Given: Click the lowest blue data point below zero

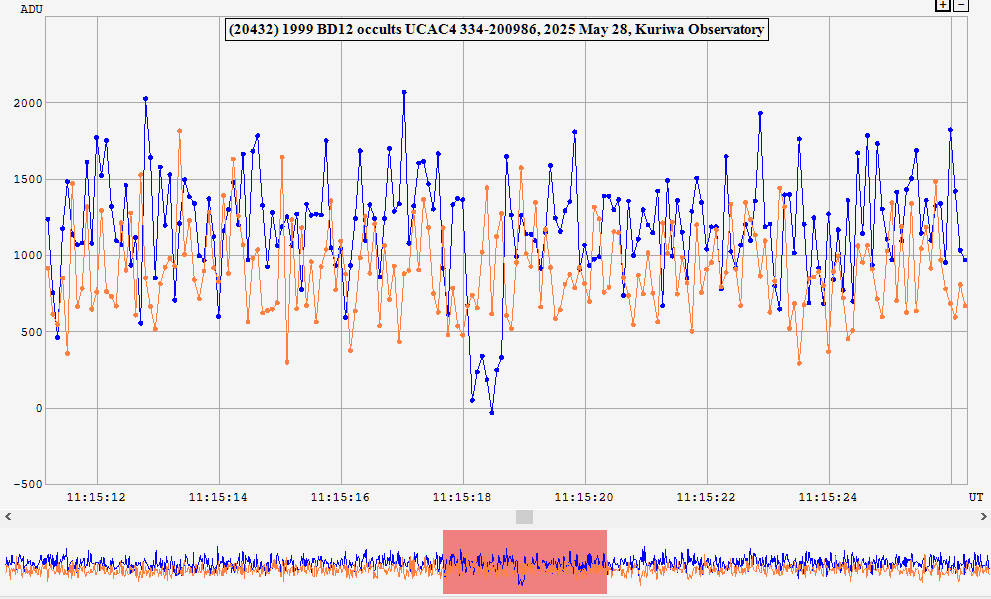Looking at the screenshot, I should pyautogui.click(x=491, y=412).
